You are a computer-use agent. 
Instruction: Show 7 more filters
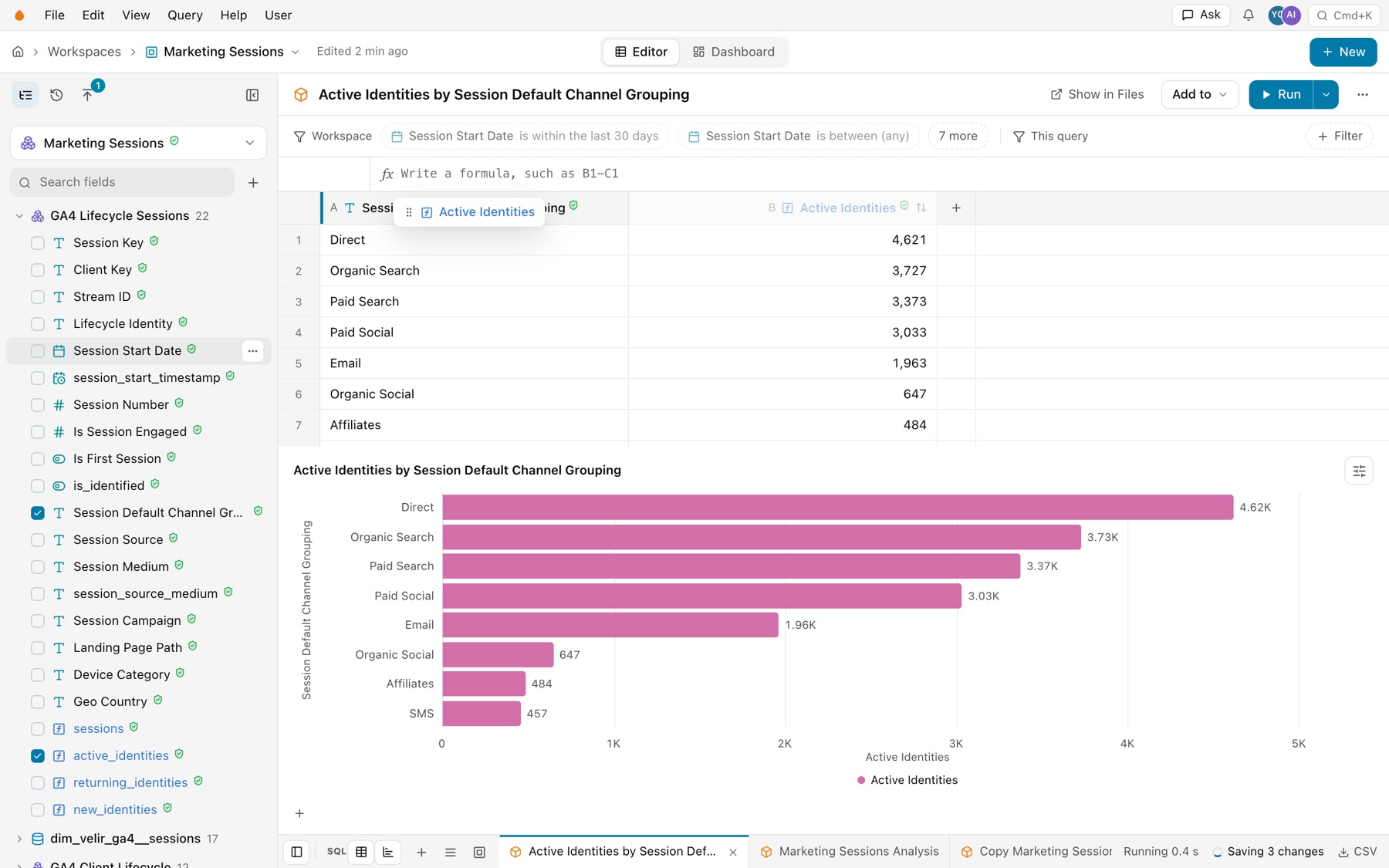coord(958,136)
